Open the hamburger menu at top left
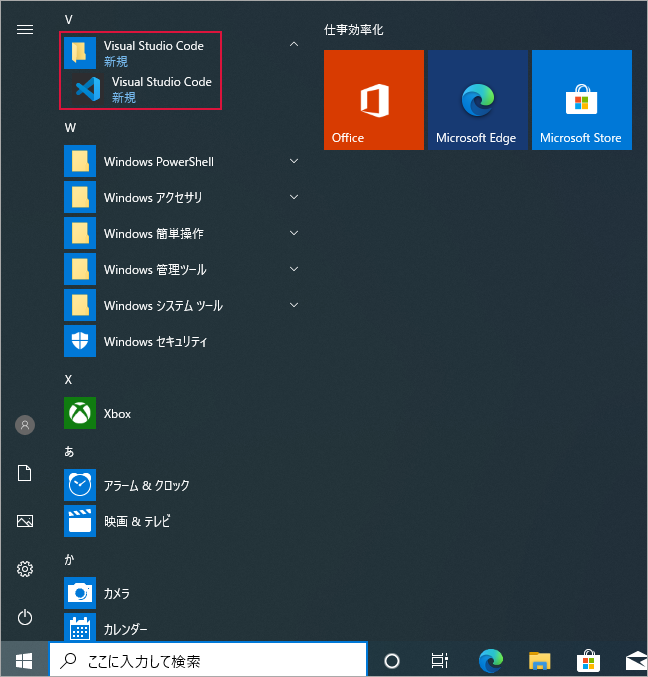Screen dimensions: 648x677 tap(25, 29)
